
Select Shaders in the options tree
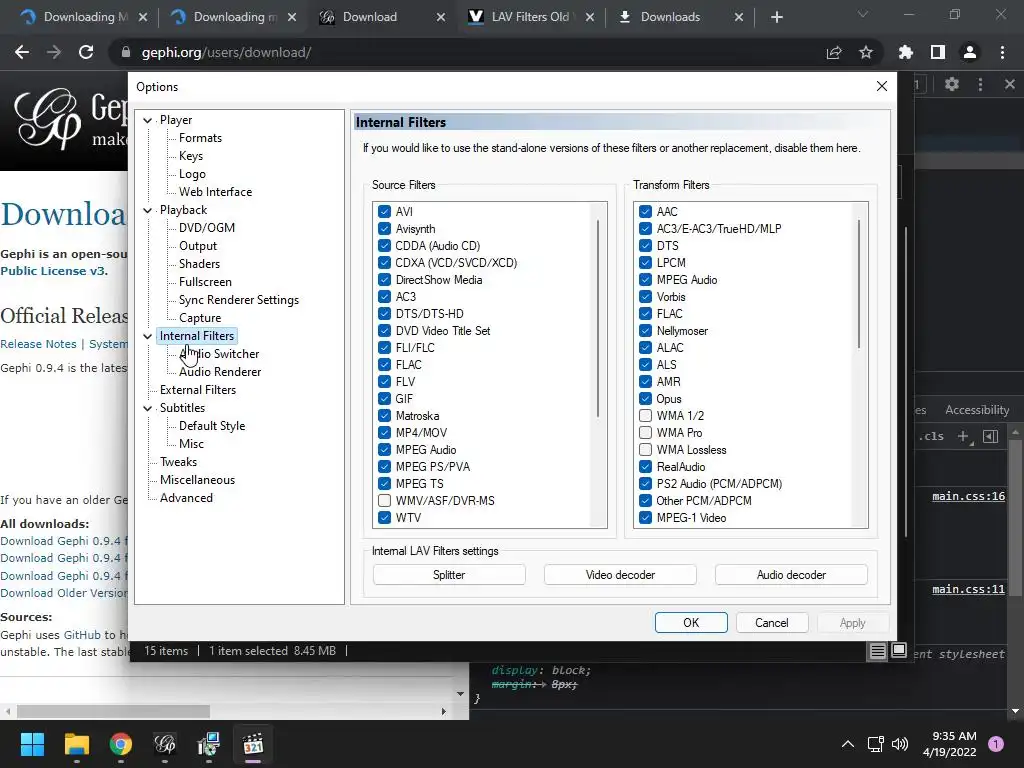click(x=199, y=264)
